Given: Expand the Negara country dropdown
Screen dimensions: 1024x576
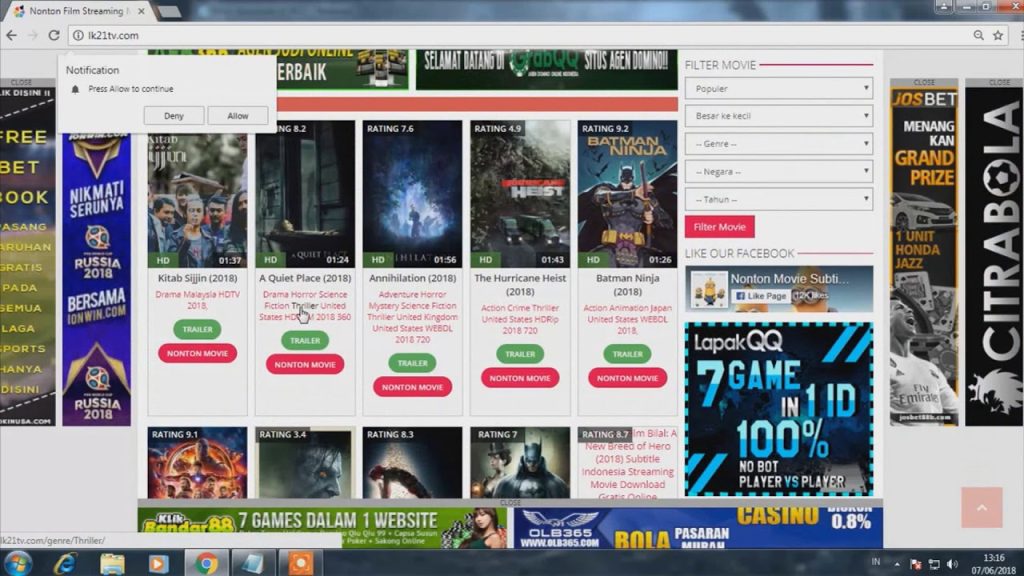Looking at the screenshot, I should click(779, 172).
